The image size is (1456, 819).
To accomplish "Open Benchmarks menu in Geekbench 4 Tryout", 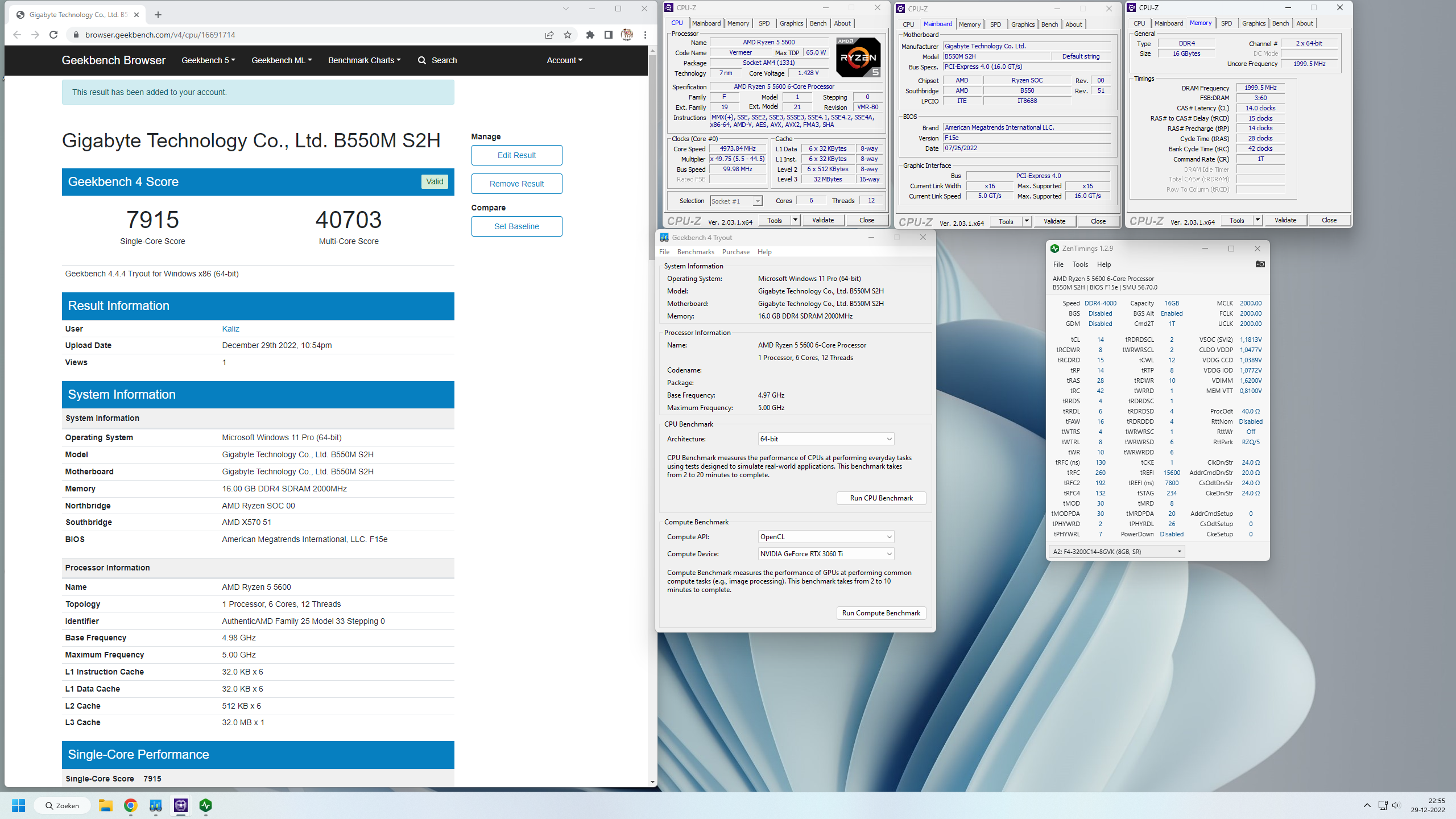I will [x=695, y=252].
